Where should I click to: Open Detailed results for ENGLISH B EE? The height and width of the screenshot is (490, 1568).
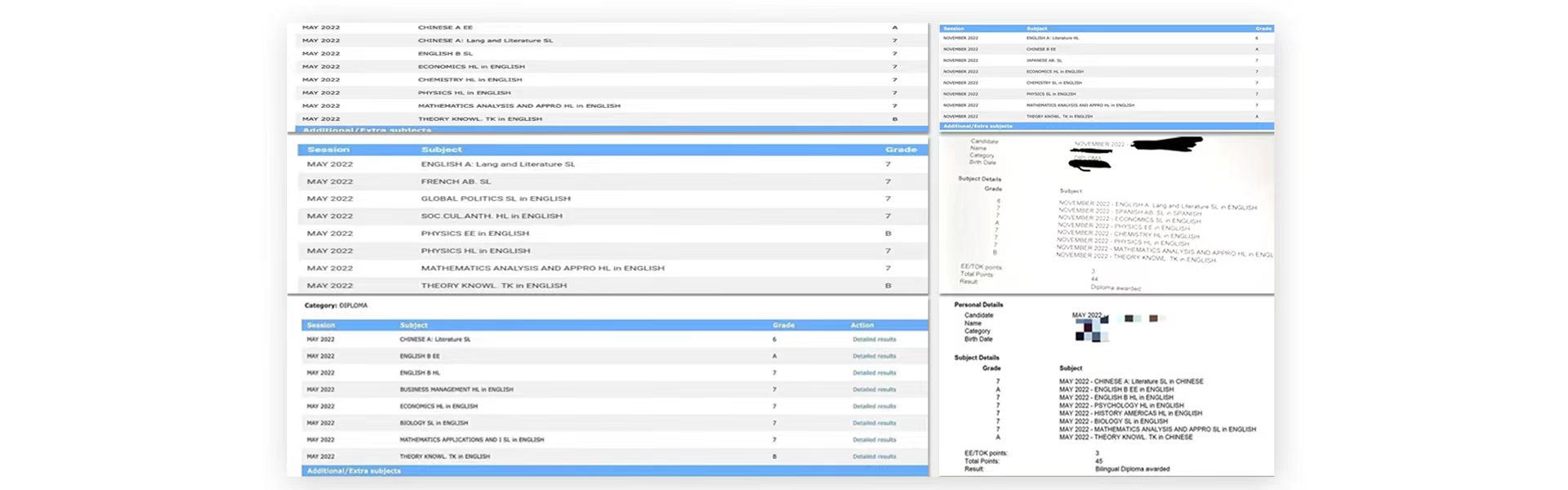[x=874, y=356]
